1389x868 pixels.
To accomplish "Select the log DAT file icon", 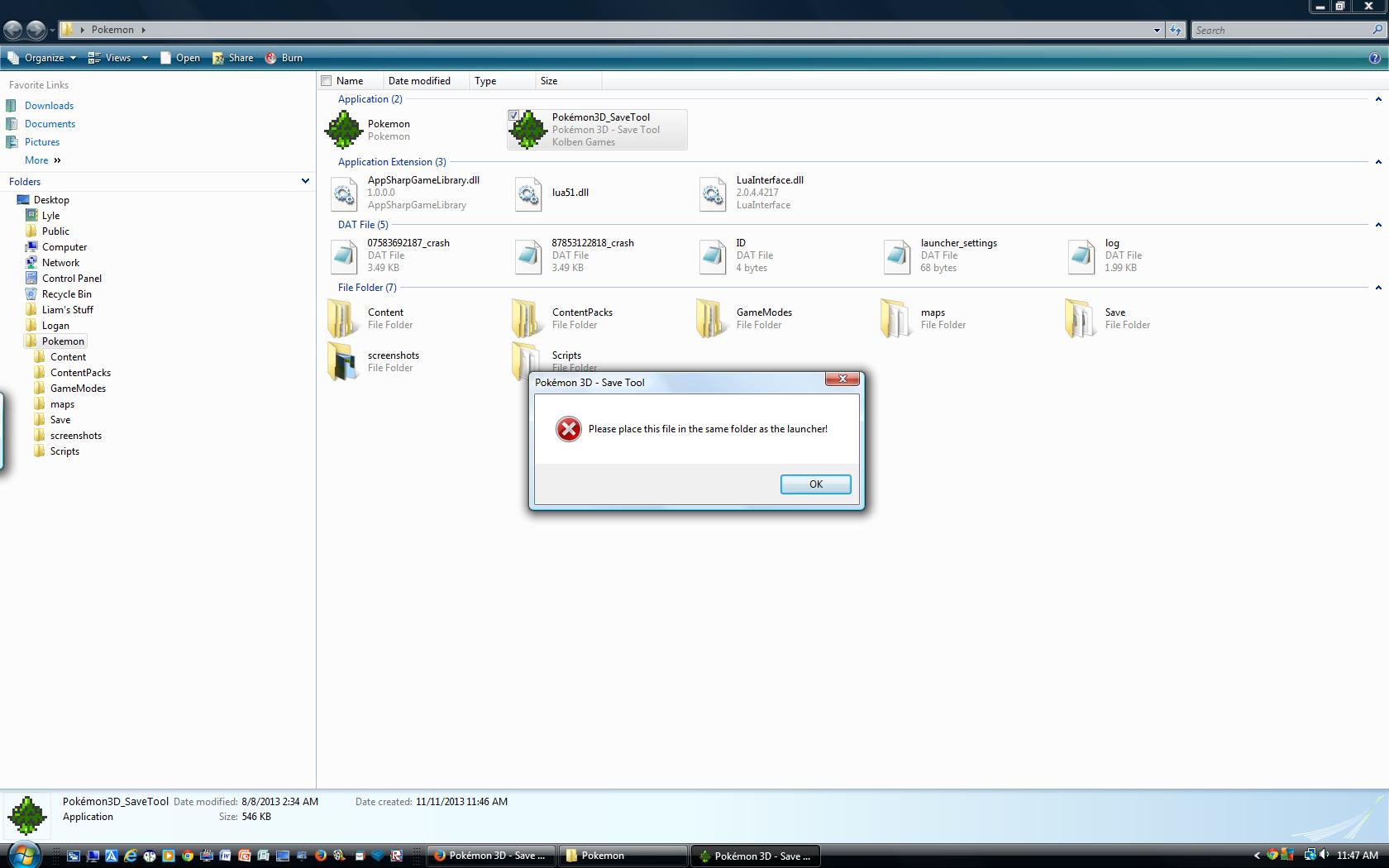I will point(1081,255).
